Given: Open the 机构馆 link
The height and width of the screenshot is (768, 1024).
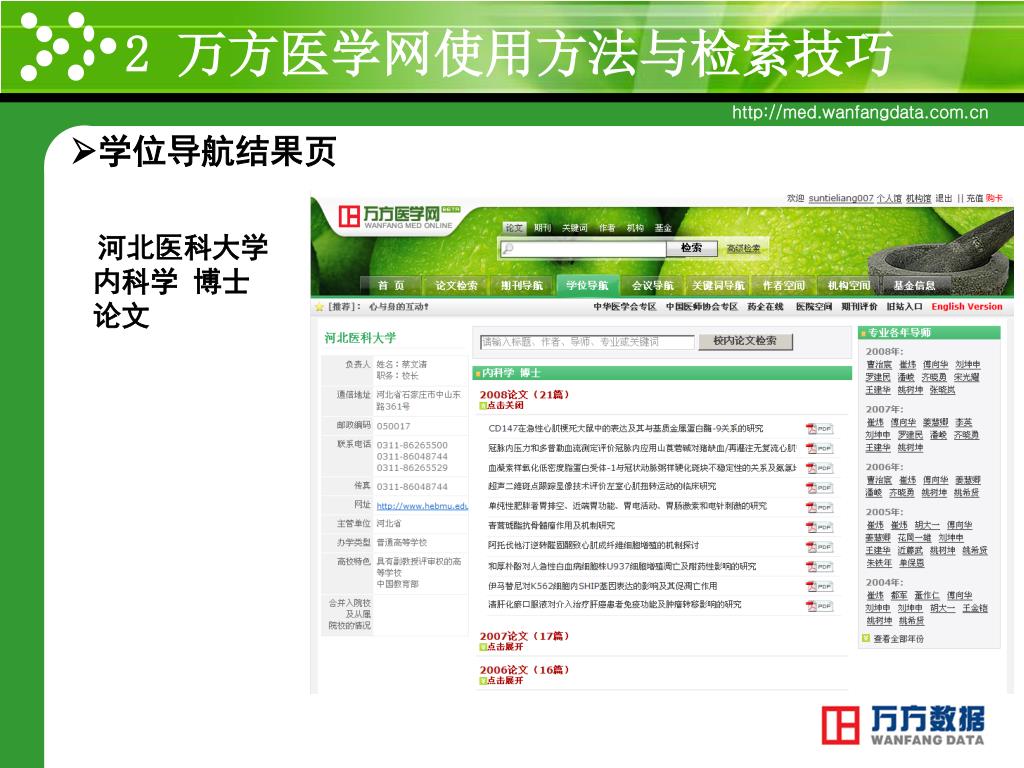Looking at the screenshot, I should pyautogui.click(x=918, y=198).
